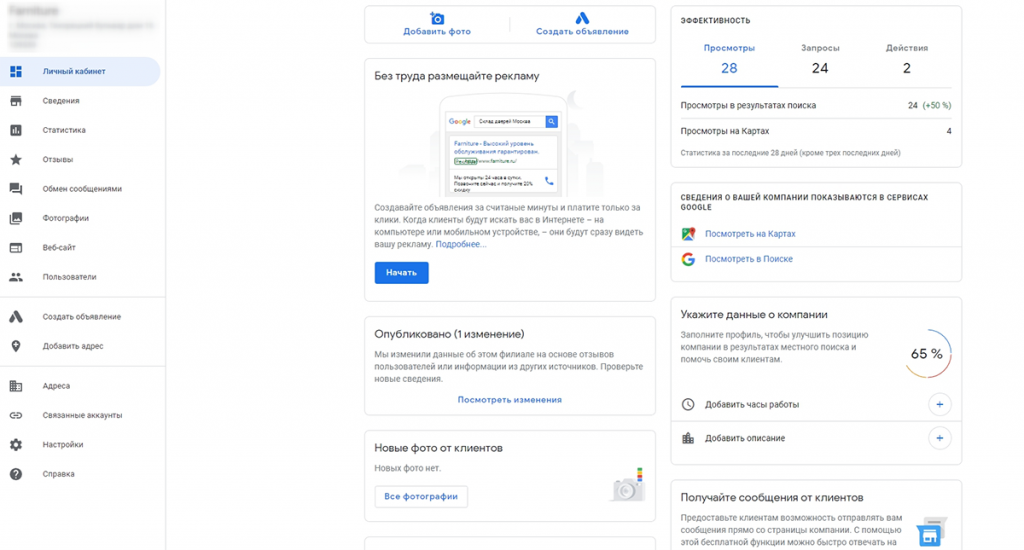Open Фотографии in the sidebar menu
Viewport: 1024px width, 550px height.
(x=66, y=218)
